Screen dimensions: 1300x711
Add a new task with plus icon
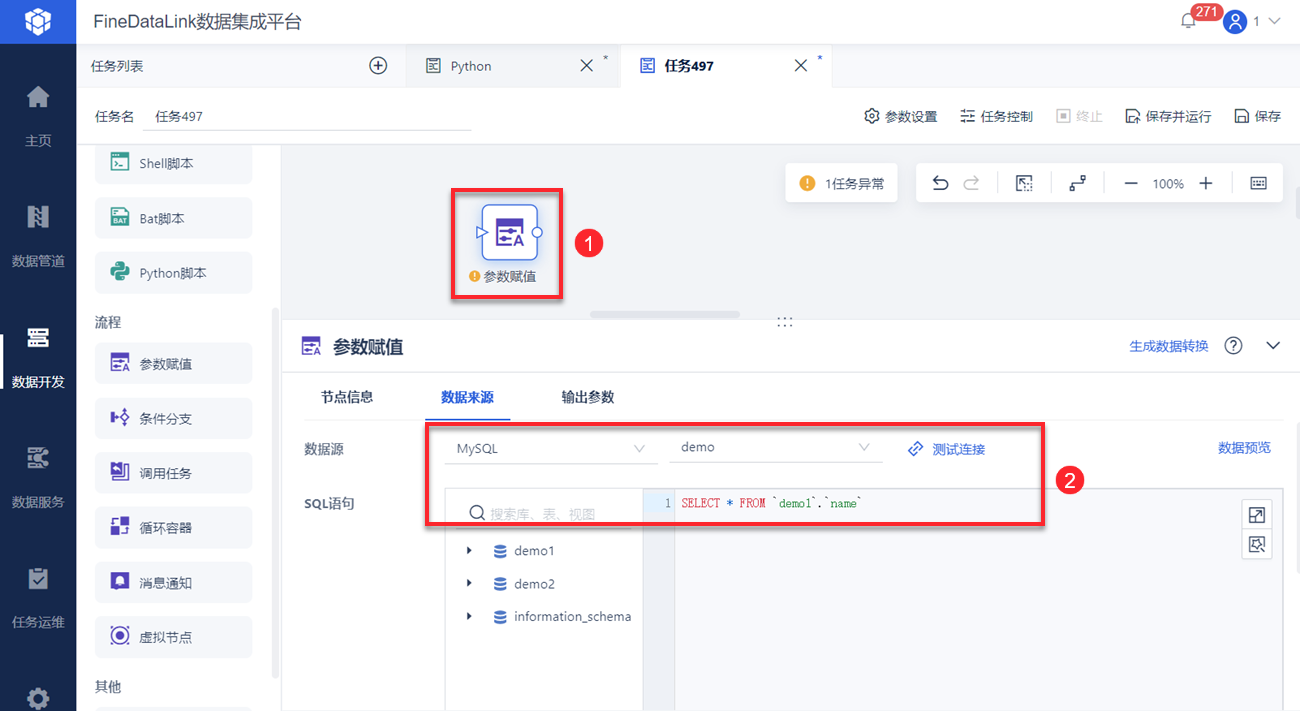[x=378, y=65]
